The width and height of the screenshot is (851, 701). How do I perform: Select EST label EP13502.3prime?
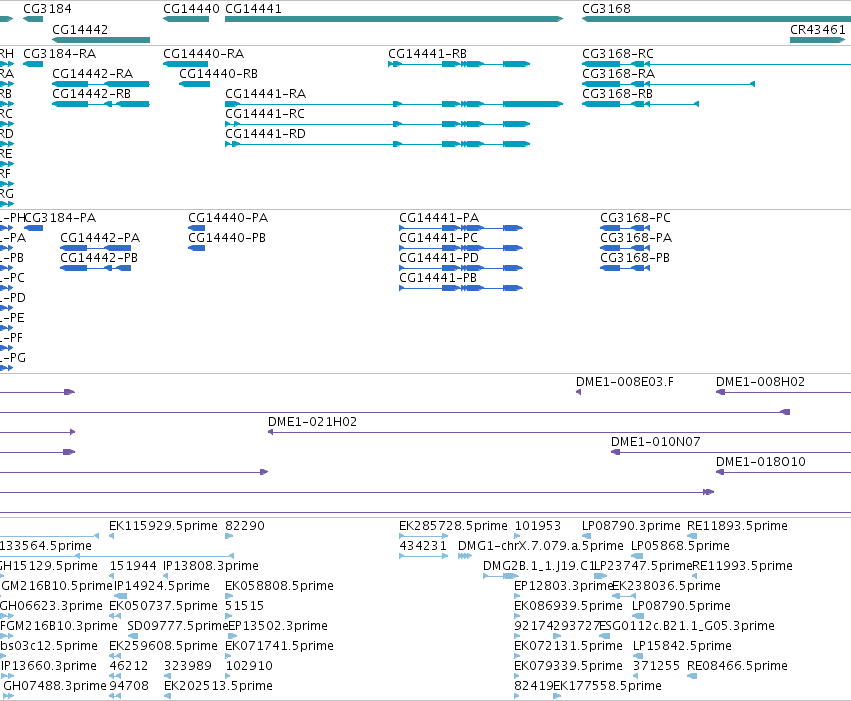(278, 626)
